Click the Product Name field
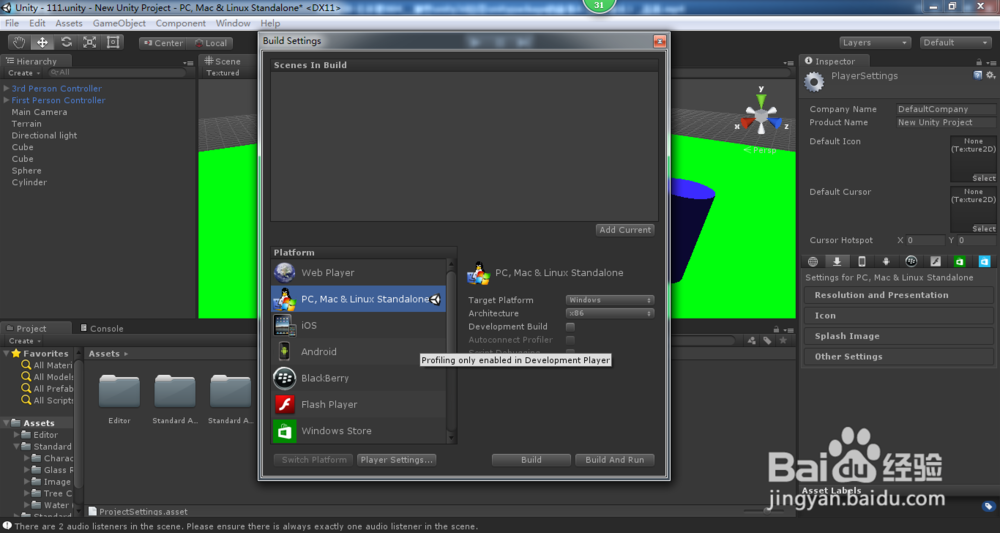The width and height of the screenshot is (1000, 533). tap(946, 122)
